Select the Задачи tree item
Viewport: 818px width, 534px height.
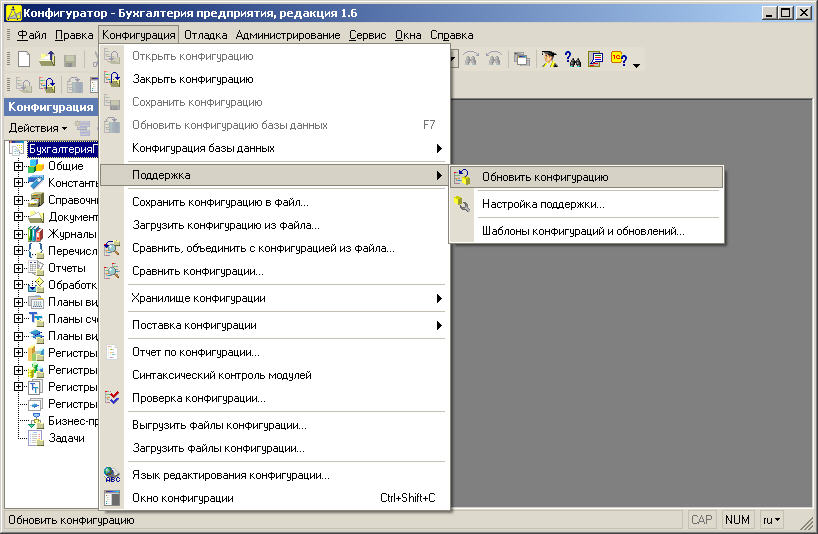tap(66, 438)
